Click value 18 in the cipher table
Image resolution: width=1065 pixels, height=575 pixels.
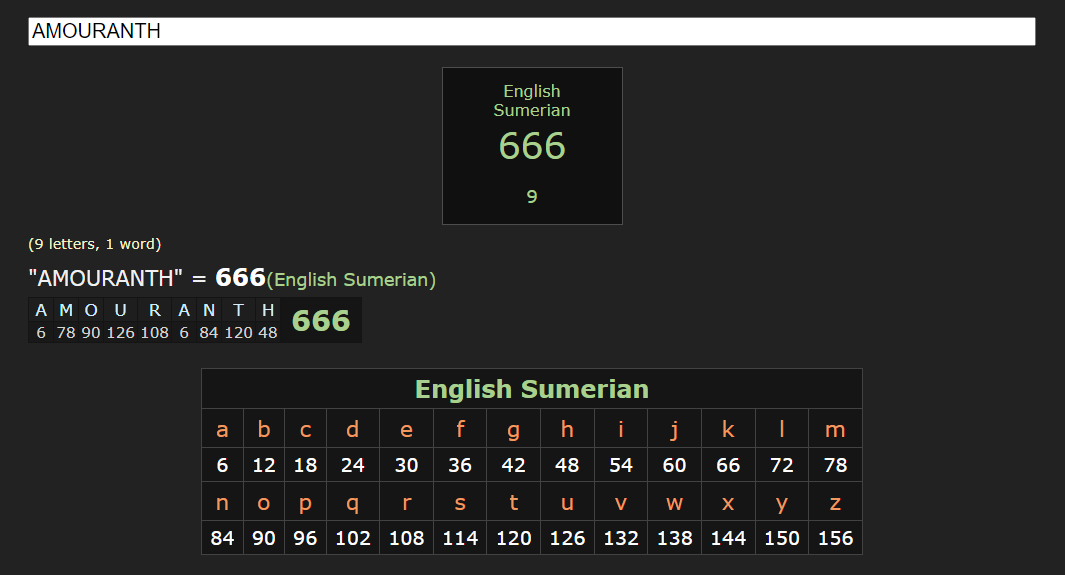[306, 465]
